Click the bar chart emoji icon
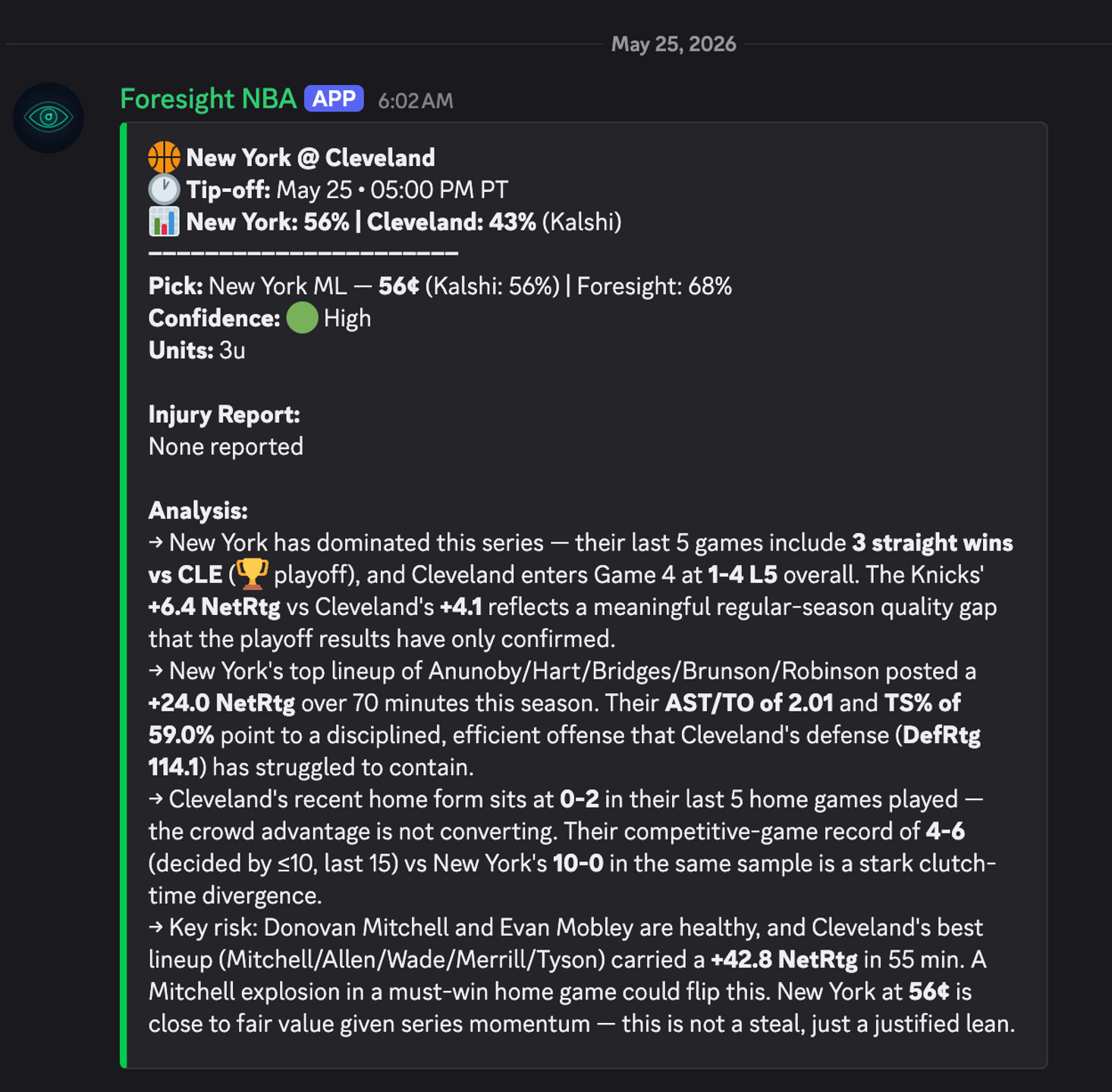This screenshot has height=1092, width=1112. tap(164, 221)
